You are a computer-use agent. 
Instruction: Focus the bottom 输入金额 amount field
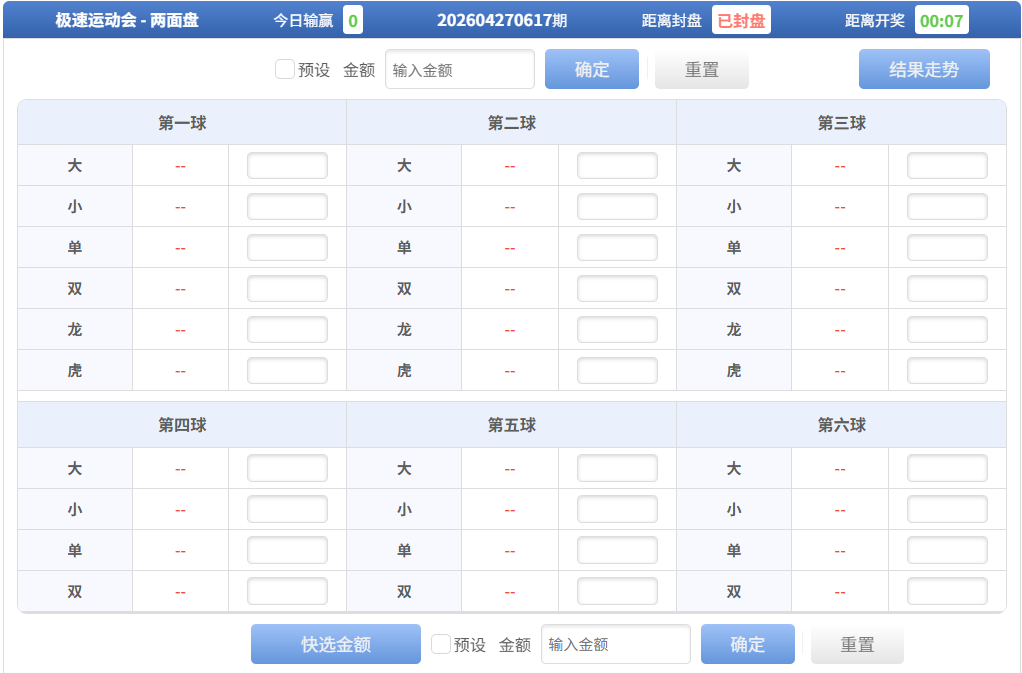tap(616, 645)
